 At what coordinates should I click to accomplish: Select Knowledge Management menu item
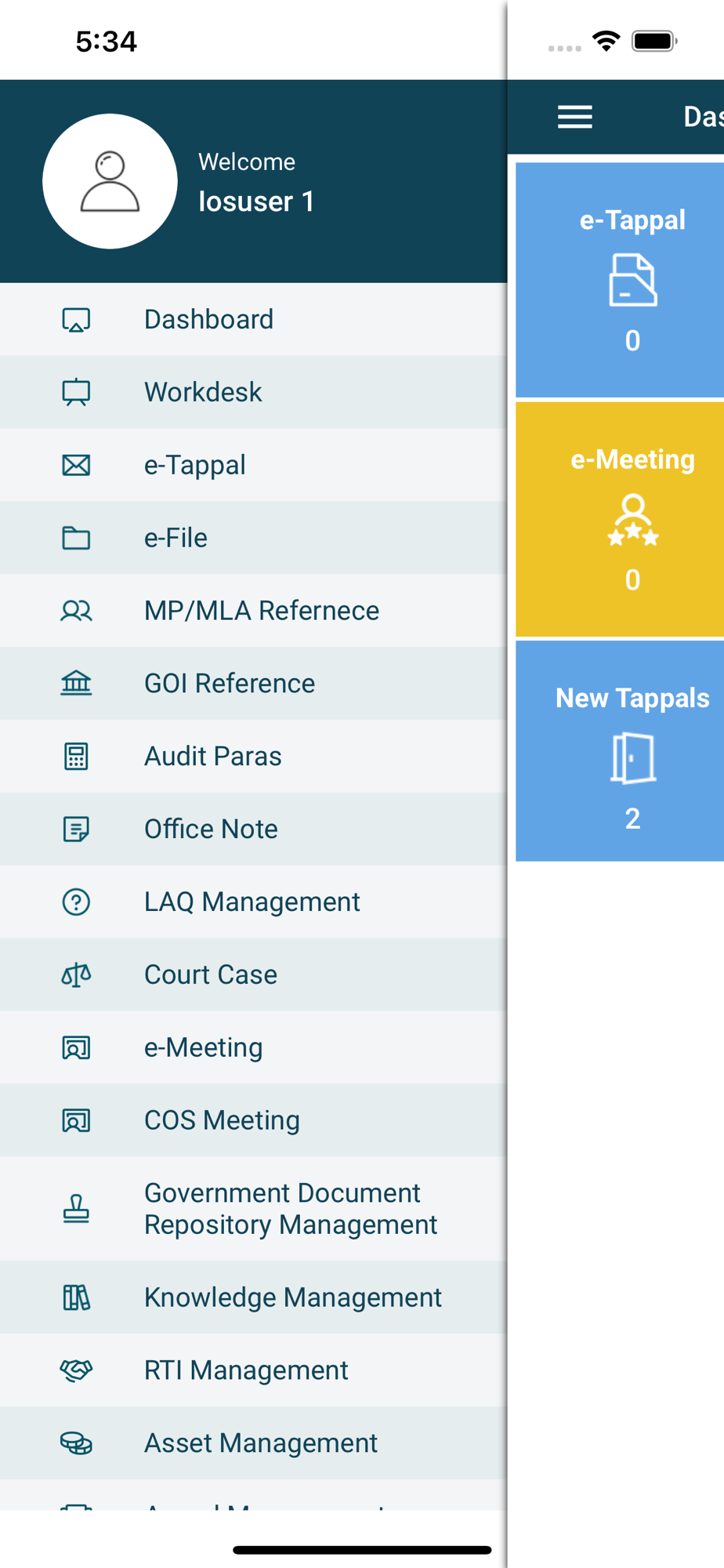point(253,1298)
